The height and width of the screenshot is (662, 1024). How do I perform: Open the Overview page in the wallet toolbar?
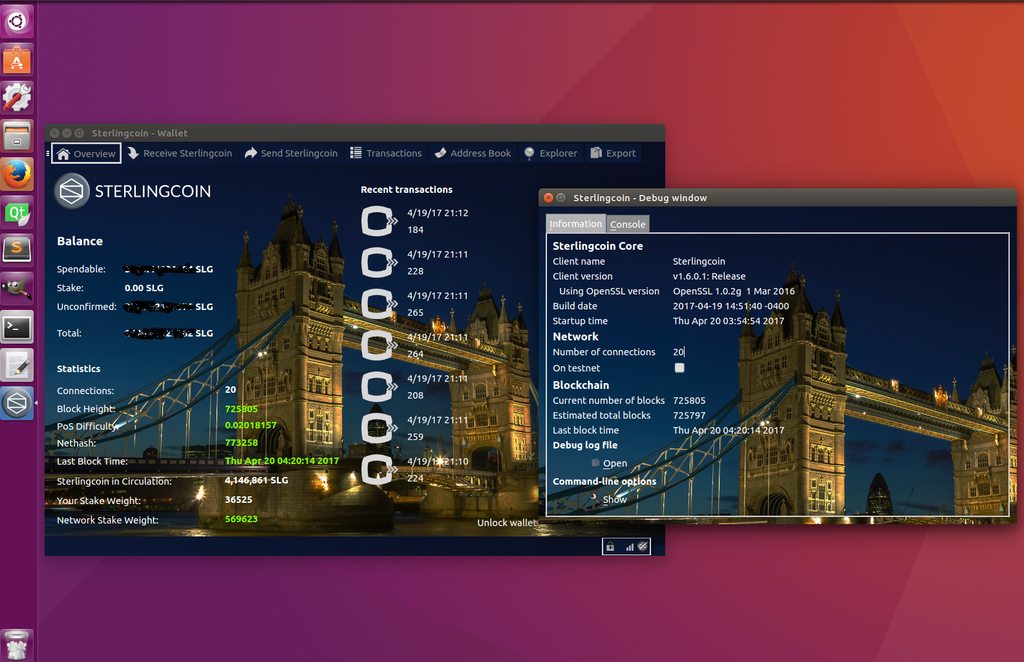[86, 153]
